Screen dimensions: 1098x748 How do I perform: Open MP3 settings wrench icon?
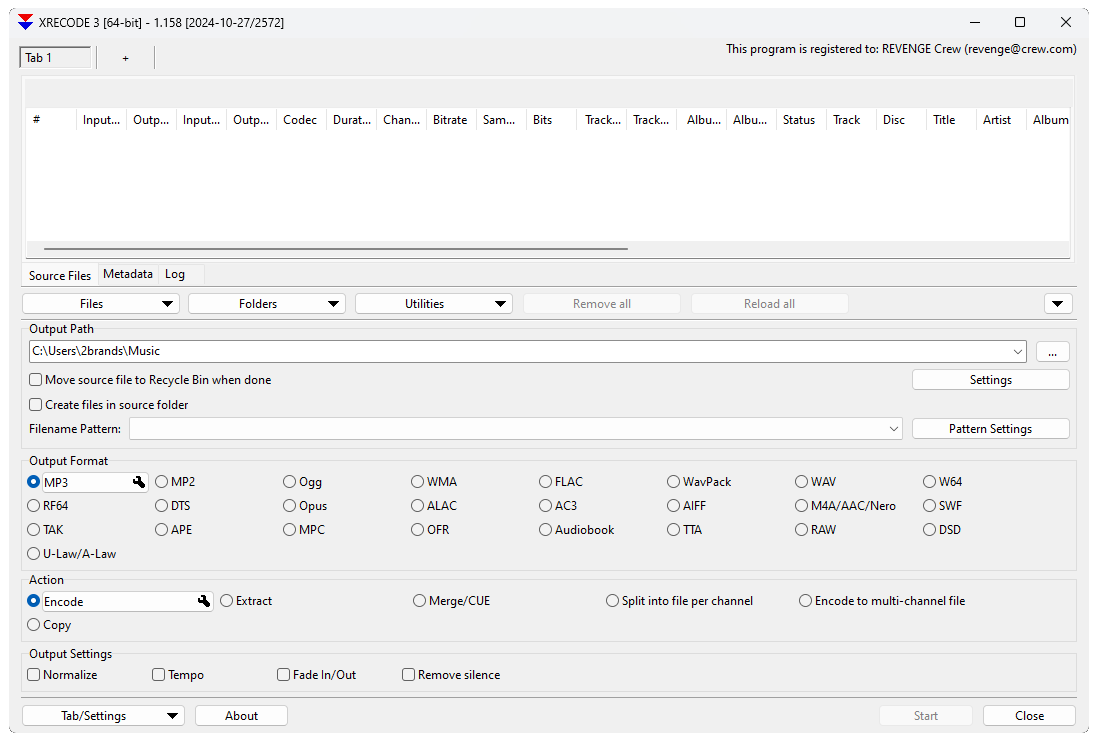coord(139,482)
